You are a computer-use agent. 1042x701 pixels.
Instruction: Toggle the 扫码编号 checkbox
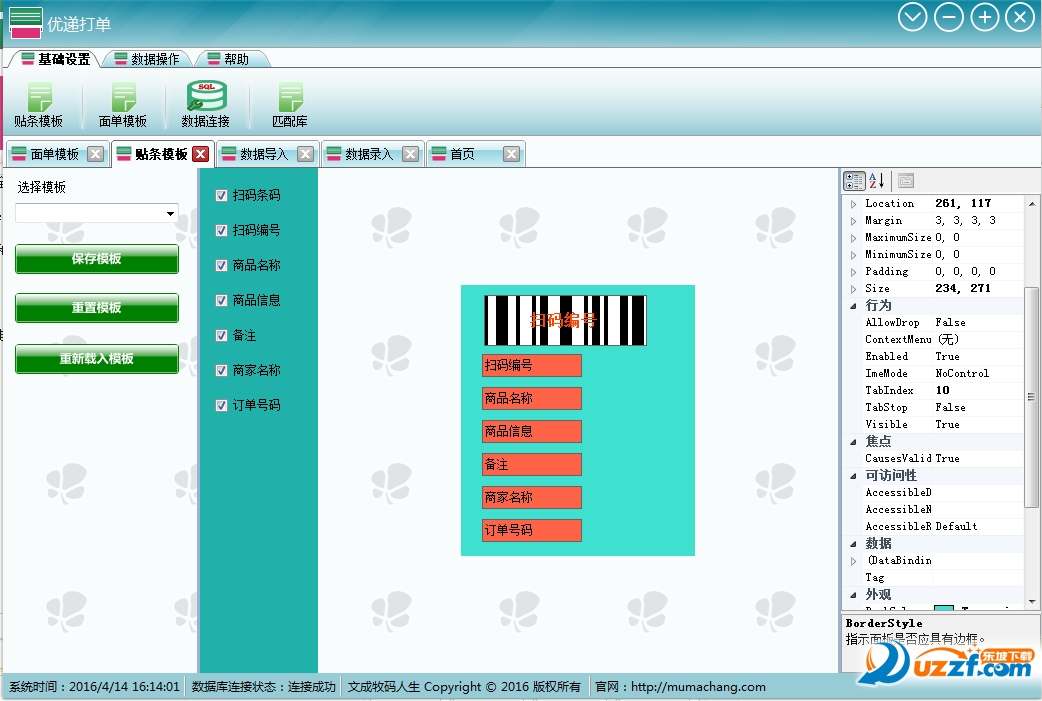point(222,231)
